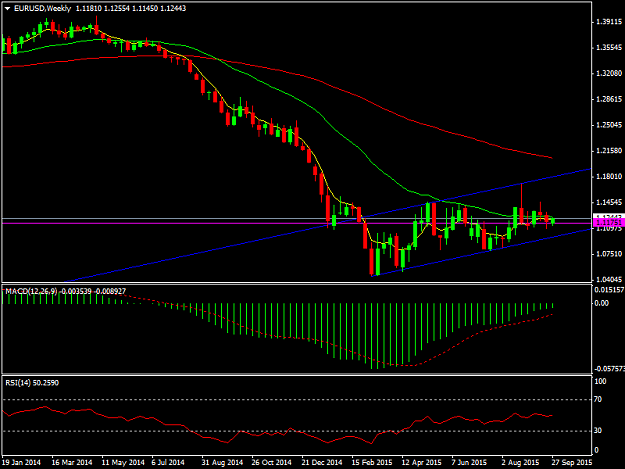Select the 21 Dec 2014 date label
The width and height of the screenshot is (625, 469).
click(x=322, y=463)
